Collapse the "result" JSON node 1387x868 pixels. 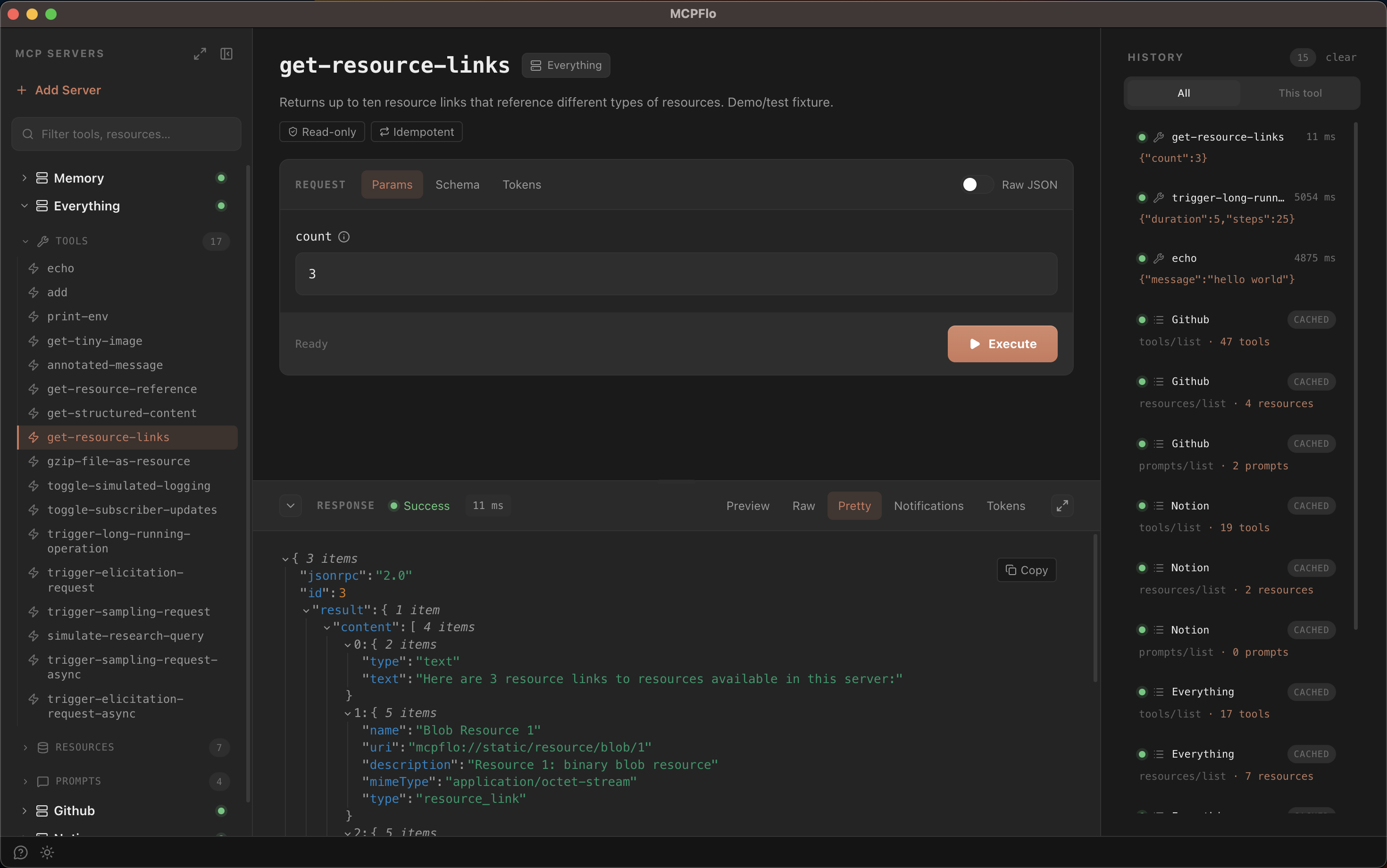306,610
